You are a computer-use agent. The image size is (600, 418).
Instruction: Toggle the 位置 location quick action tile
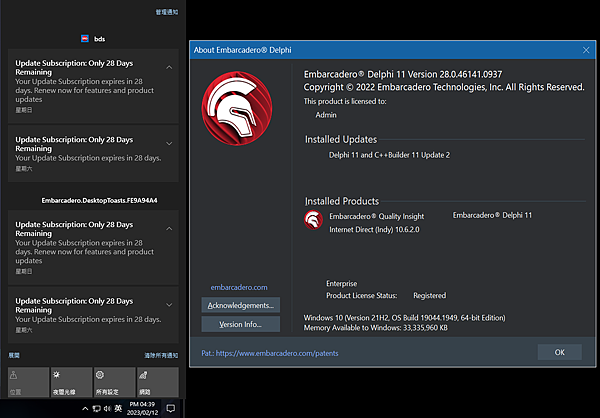28,382
